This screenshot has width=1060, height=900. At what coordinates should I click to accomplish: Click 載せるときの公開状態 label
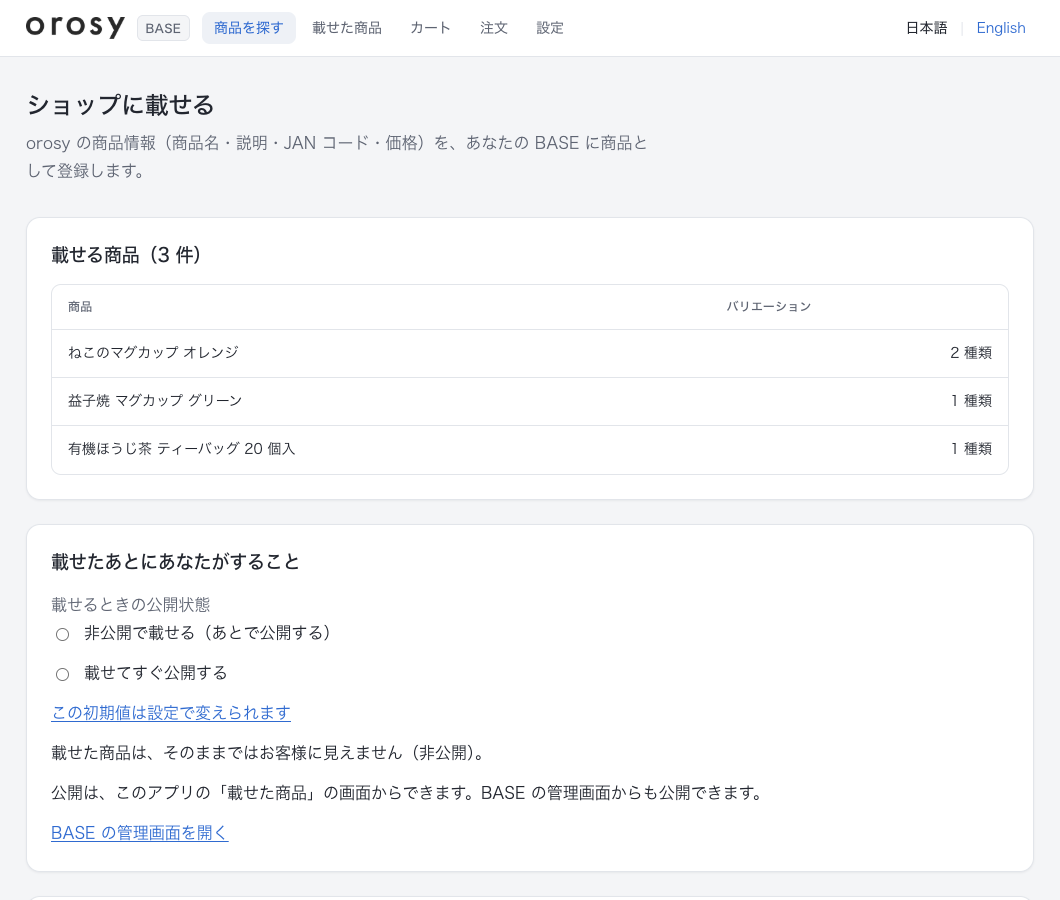pyautogui.click(x=131, y=605)
